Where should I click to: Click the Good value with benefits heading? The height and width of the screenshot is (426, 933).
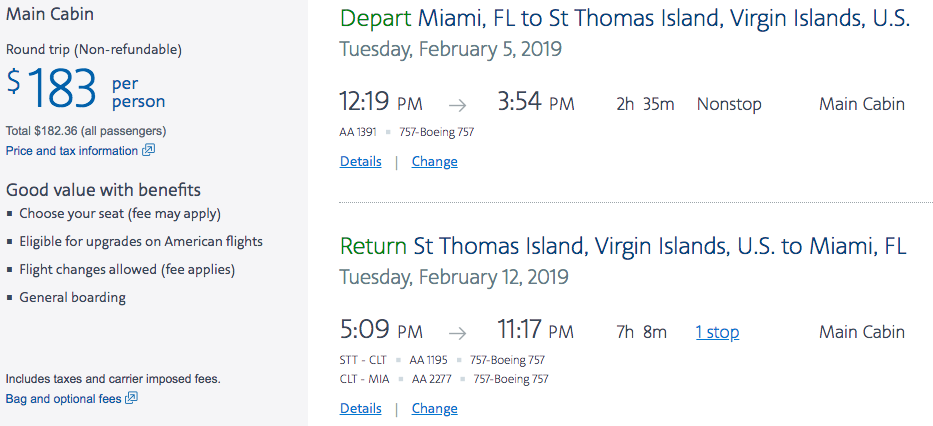click(103, 190)
